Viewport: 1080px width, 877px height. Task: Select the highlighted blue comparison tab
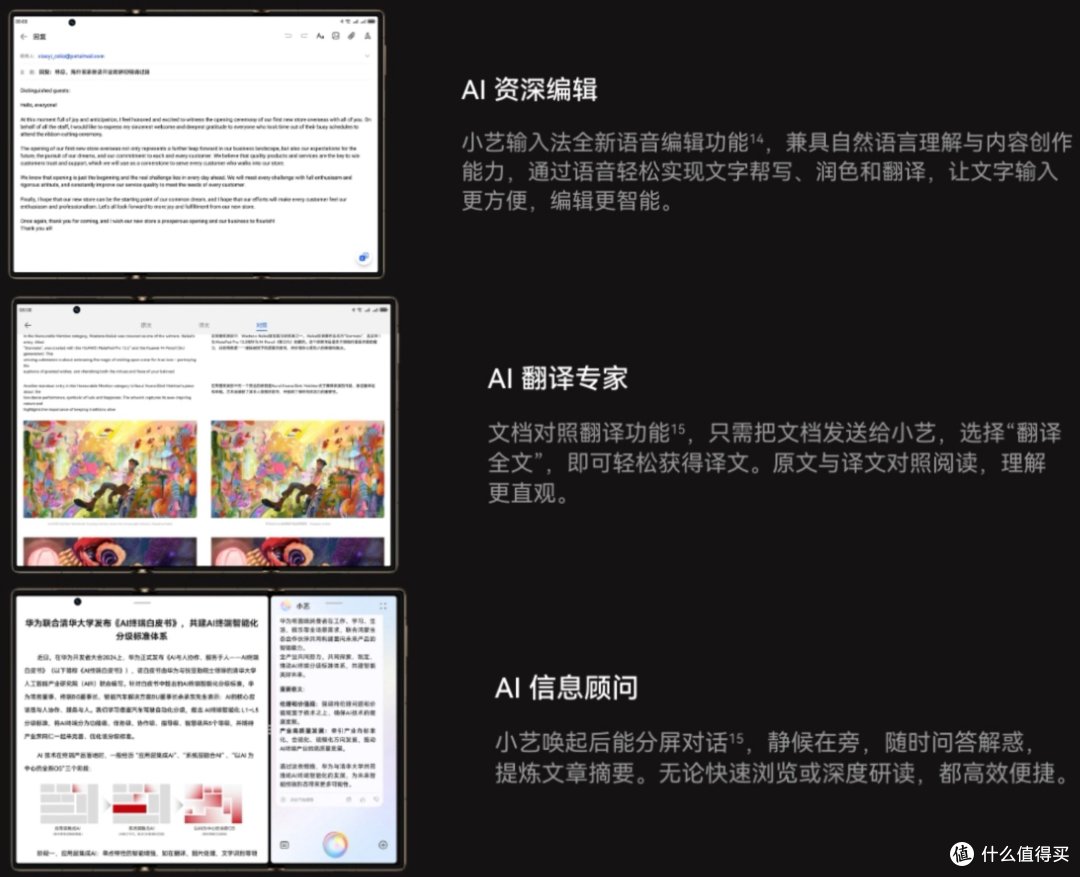coord(262,324)
